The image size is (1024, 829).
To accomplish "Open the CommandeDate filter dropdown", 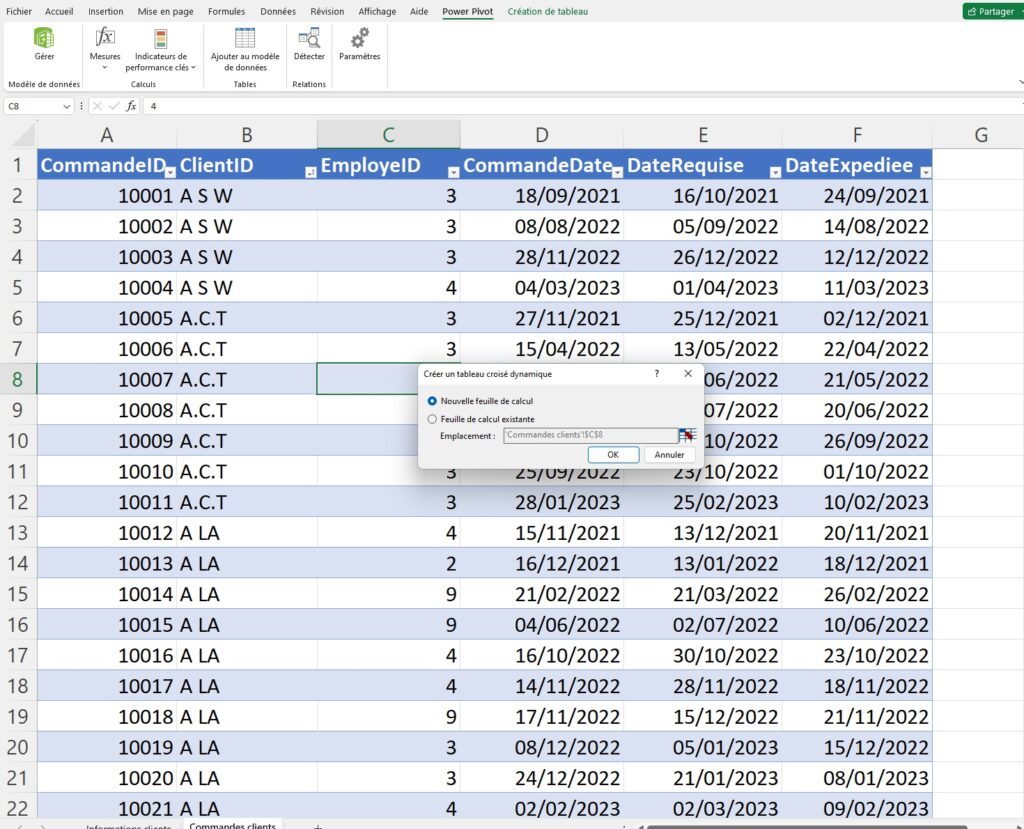I will click(x=616, y=172).
